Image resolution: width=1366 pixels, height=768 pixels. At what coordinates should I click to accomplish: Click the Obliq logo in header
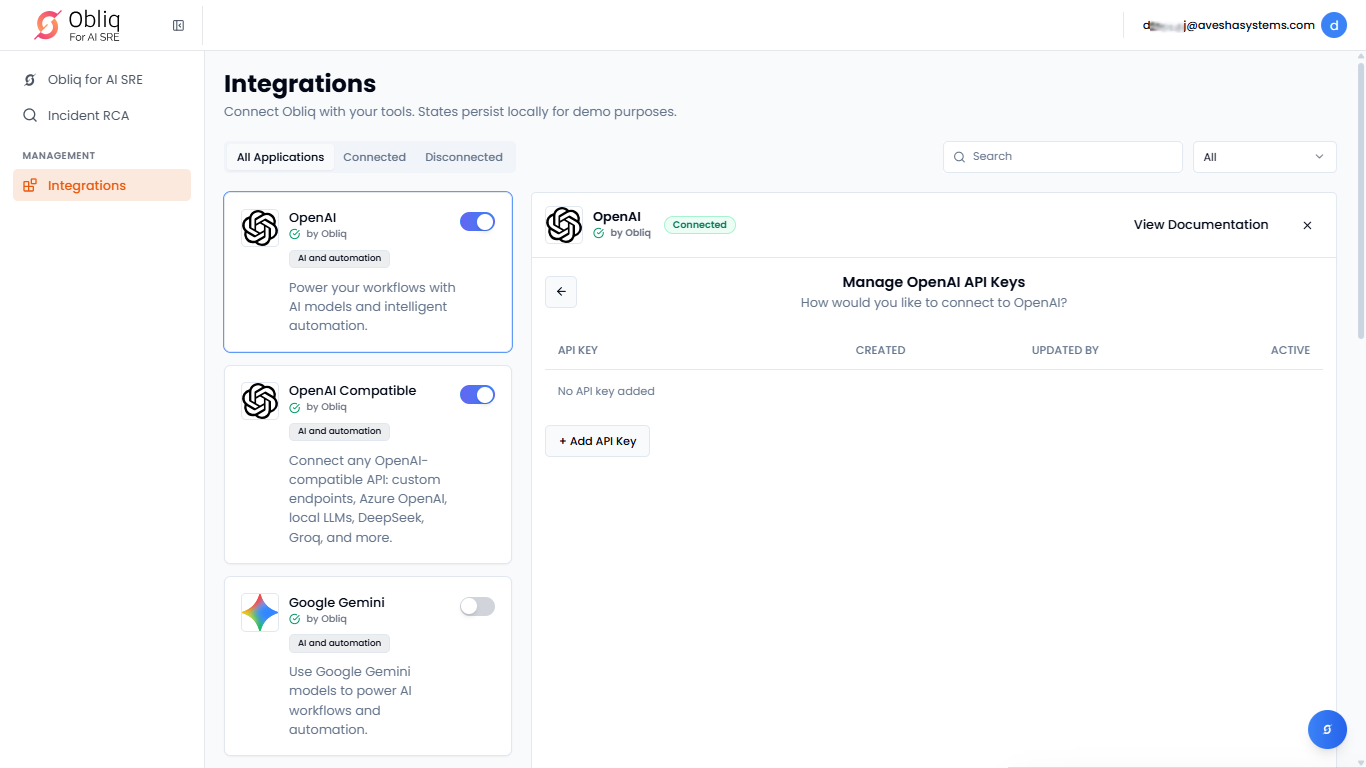pyautogui.click(x=78, y=25)
